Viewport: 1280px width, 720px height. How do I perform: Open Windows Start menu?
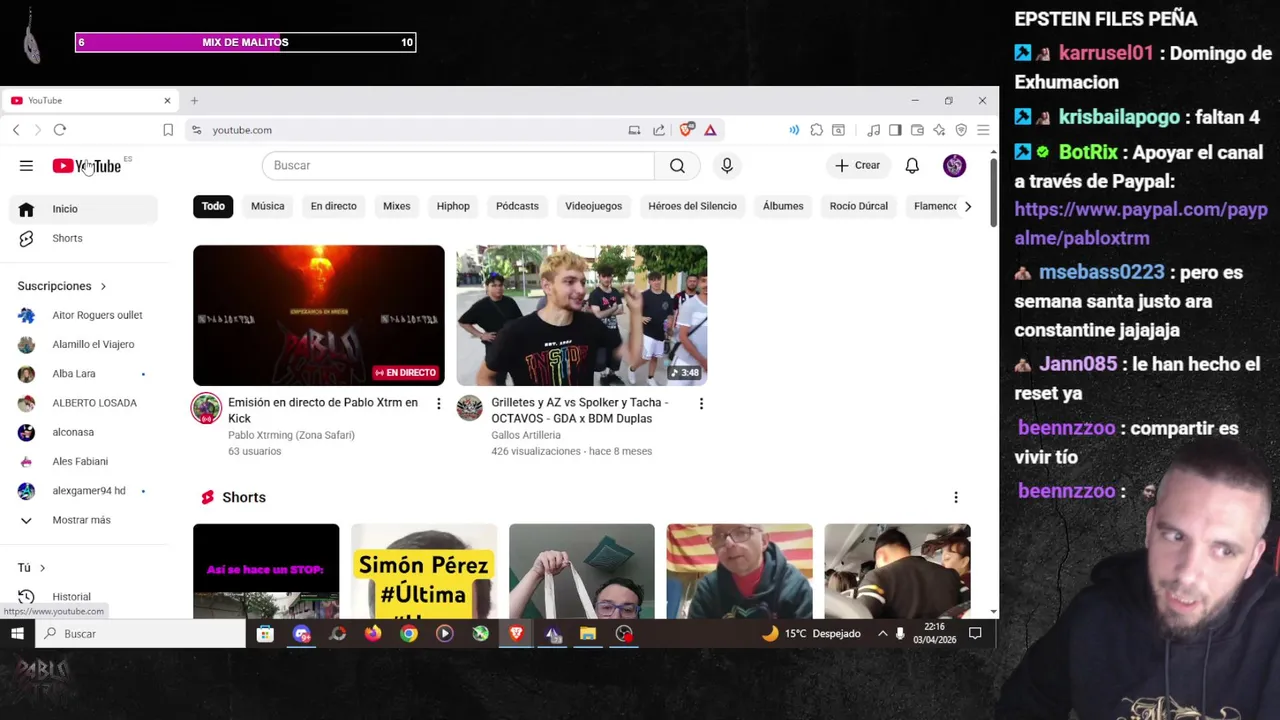pyautogui.click(x=17, y=634)
